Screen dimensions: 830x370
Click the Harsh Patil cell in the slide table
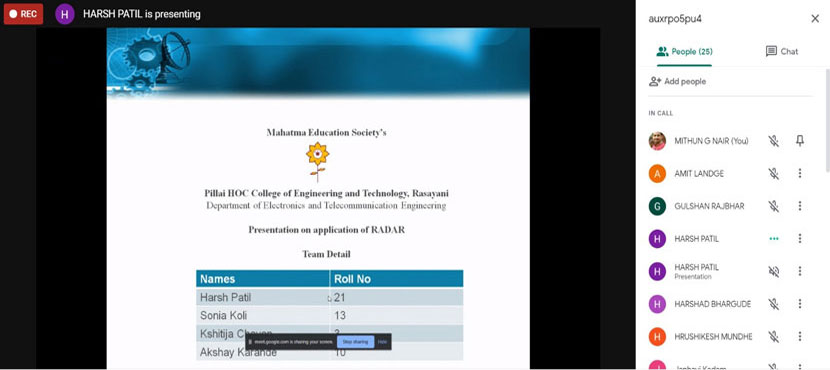(263, 297)
